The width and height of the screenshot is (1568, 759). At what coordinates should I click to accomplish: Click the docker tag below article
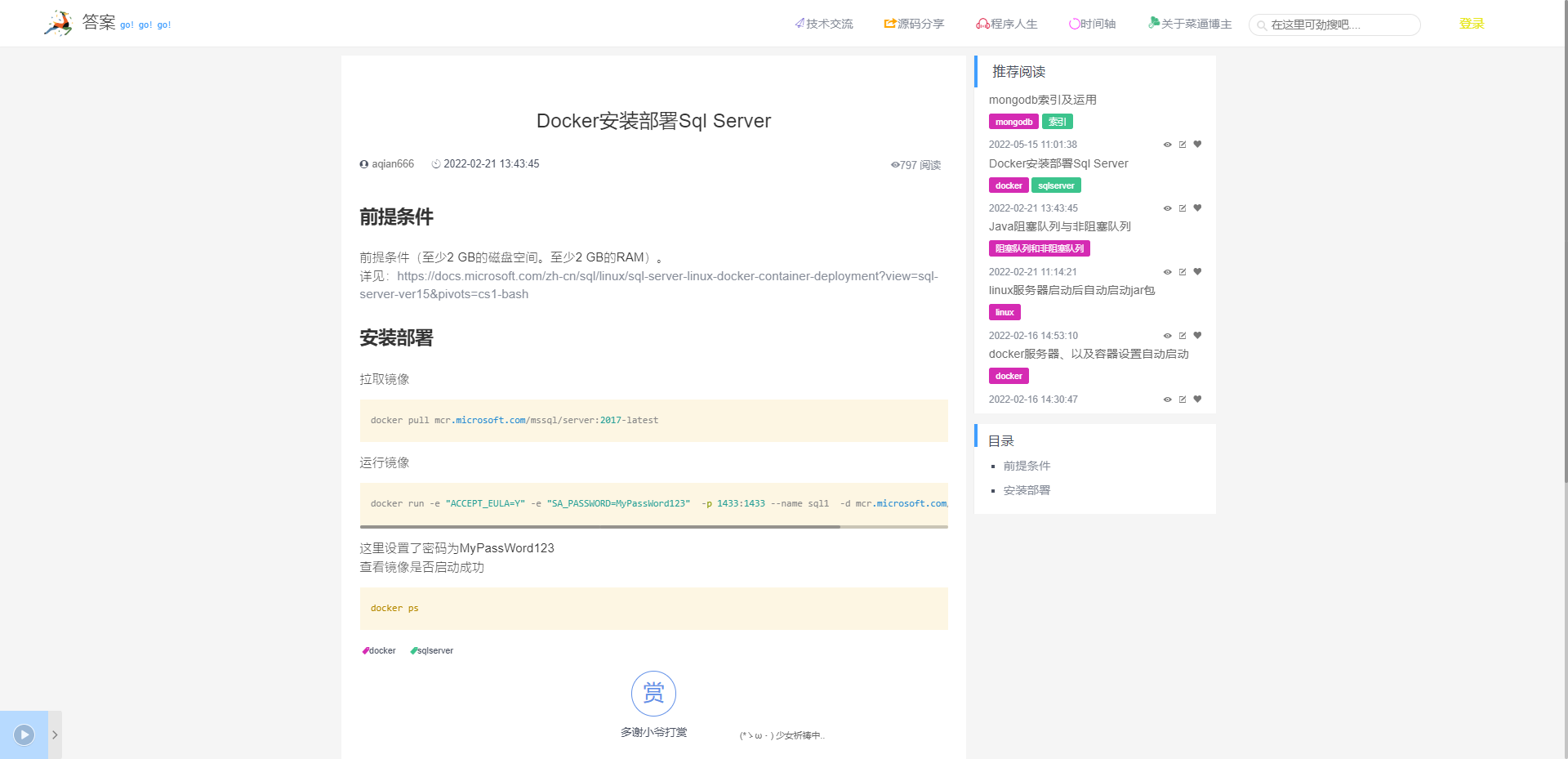coord(379,651)
